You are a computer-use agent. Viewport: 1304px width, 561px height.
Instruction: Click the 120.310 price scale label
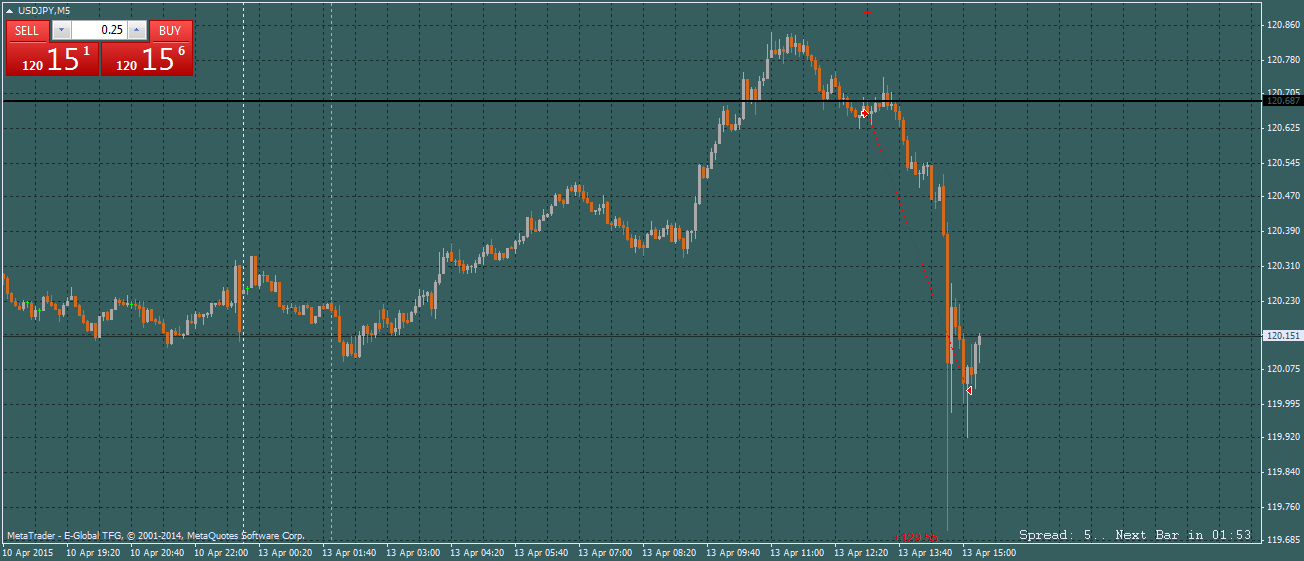click(x=1283, y=266)
